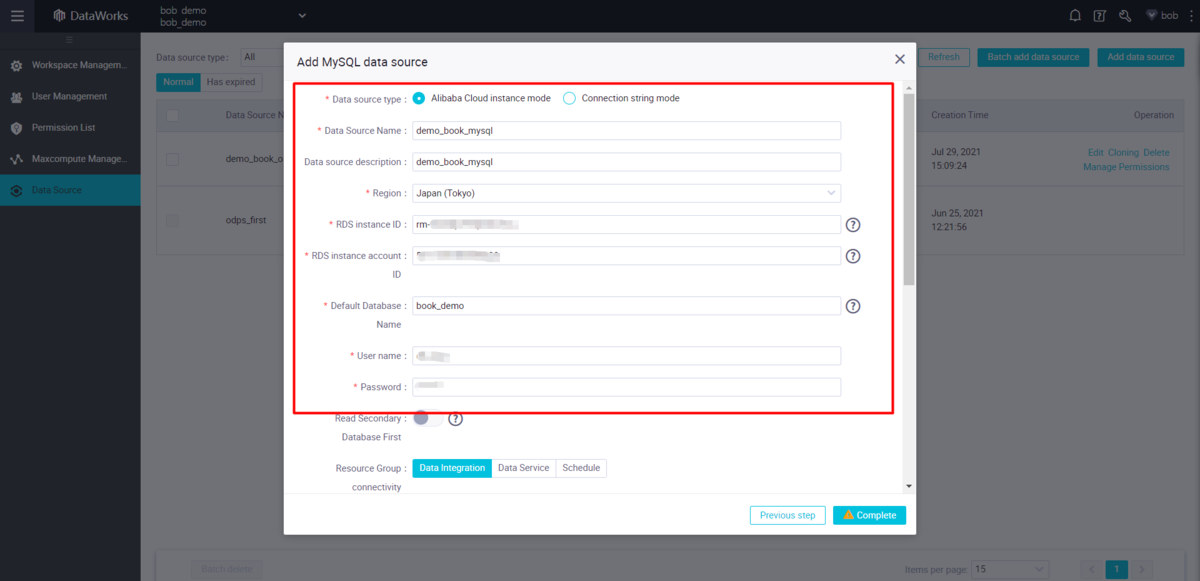The height and width of the screenshot is (581, 1200).
Task: Click the next page arrow
Action: click(1143, 569)
